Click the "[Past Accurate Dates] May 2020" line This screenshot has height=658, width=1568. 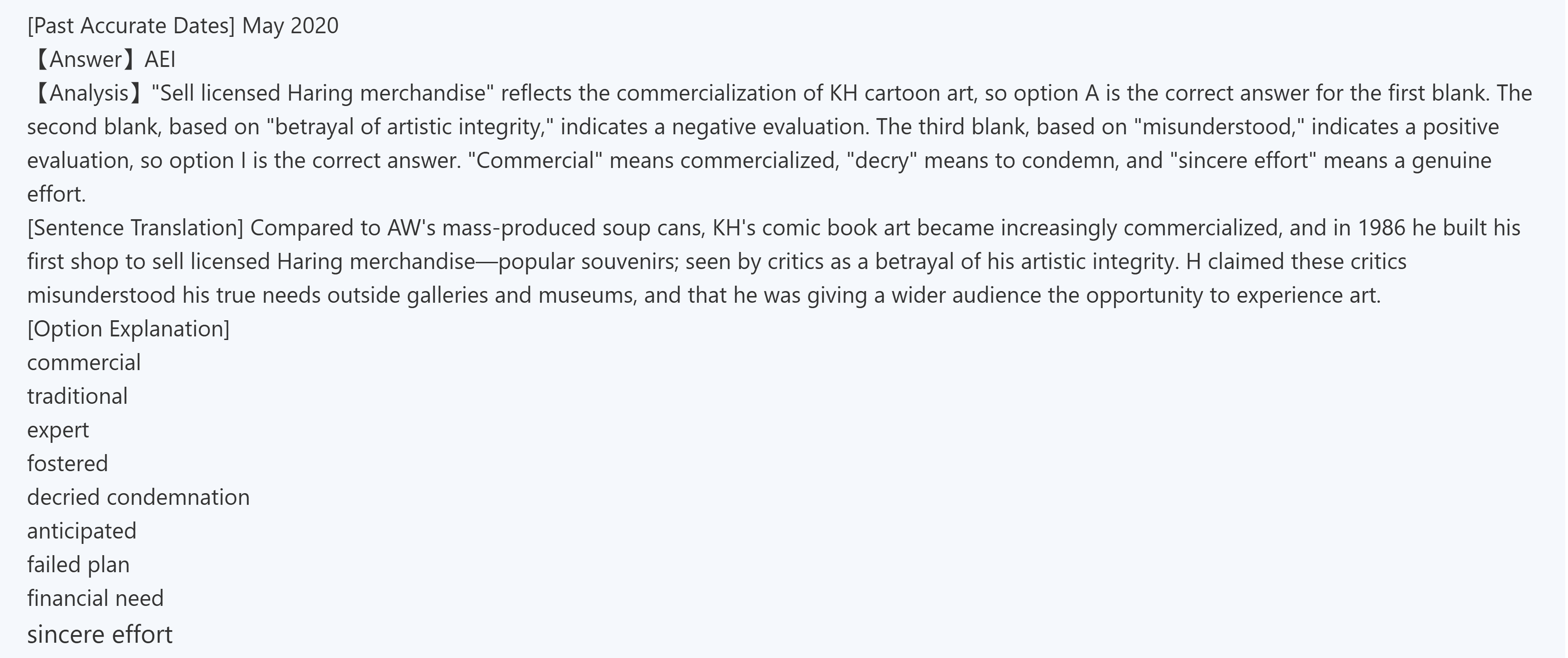click(183, 26)
